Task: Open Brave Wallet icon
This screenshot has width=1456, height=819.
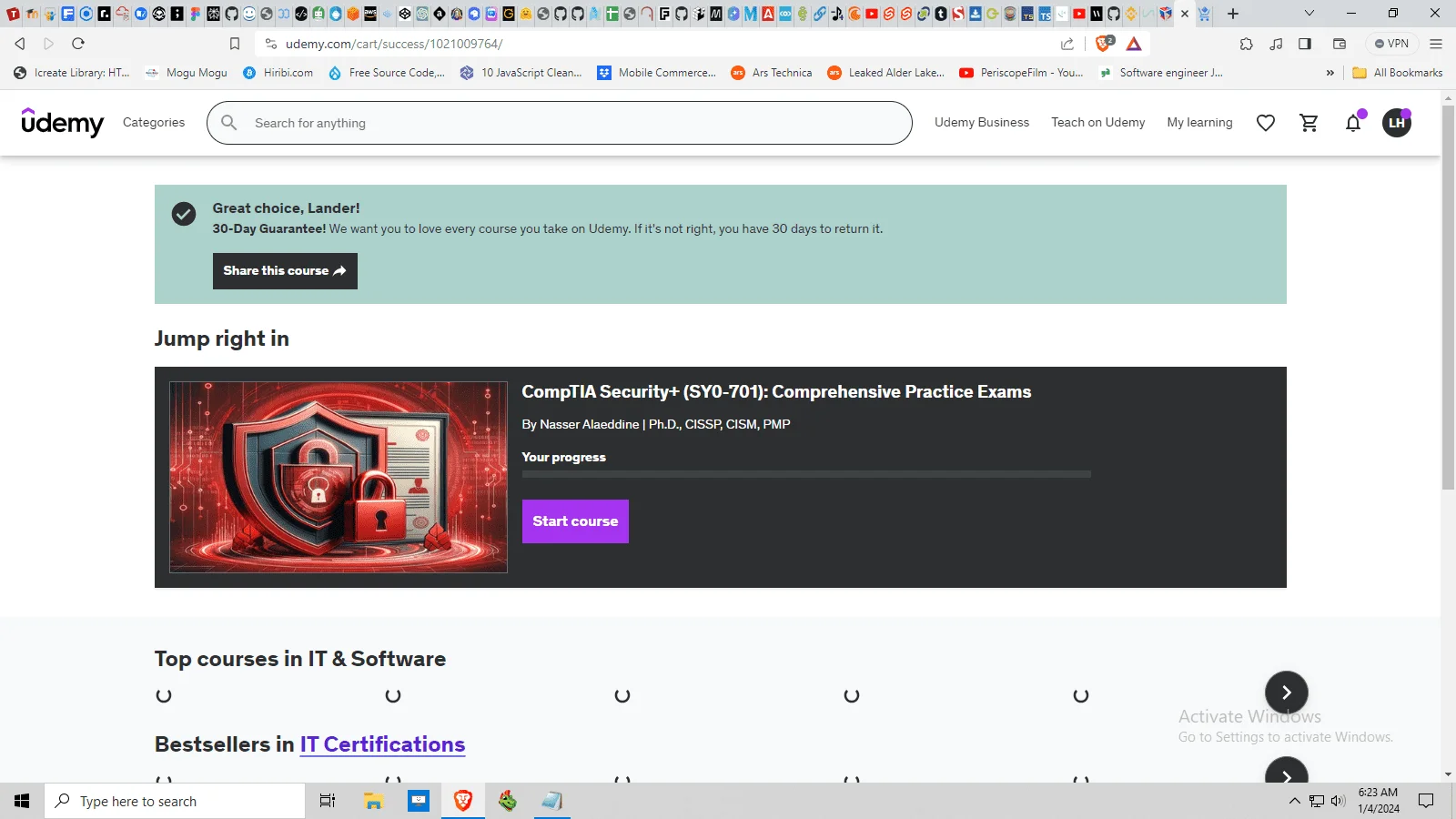Action: coord(1340,44)
